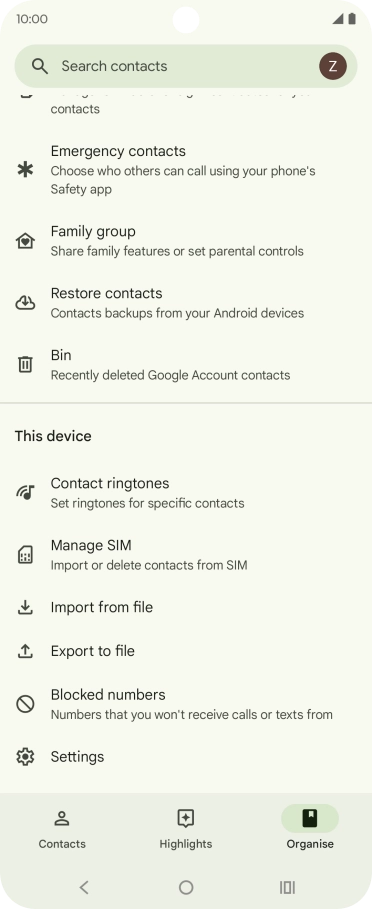Image resolution: width=372 pixels, height=909 pixels.
Task: Switch to the Highlights tab
Action: [185, 829]
